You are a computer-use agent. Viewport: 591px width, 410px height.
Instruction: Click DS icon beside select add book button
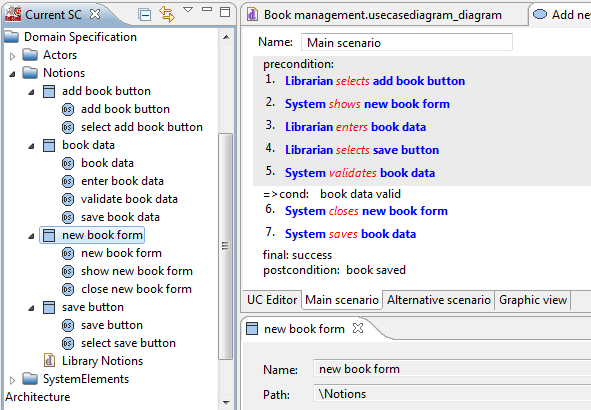pyautogui.click(x=68, y=127)
